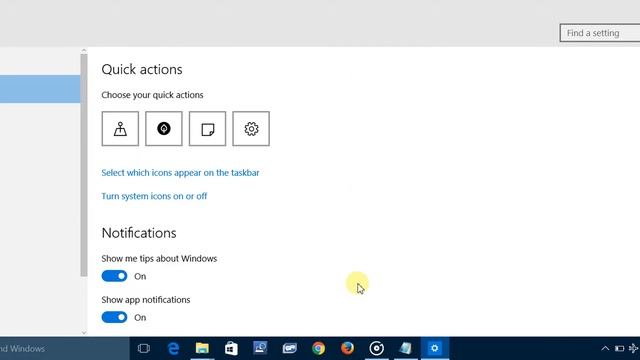Viewport: 640px width, 360px height.
Task: Open the Windows Store taskbar icon
Action: pyautogui.click(x=231, y=349)
